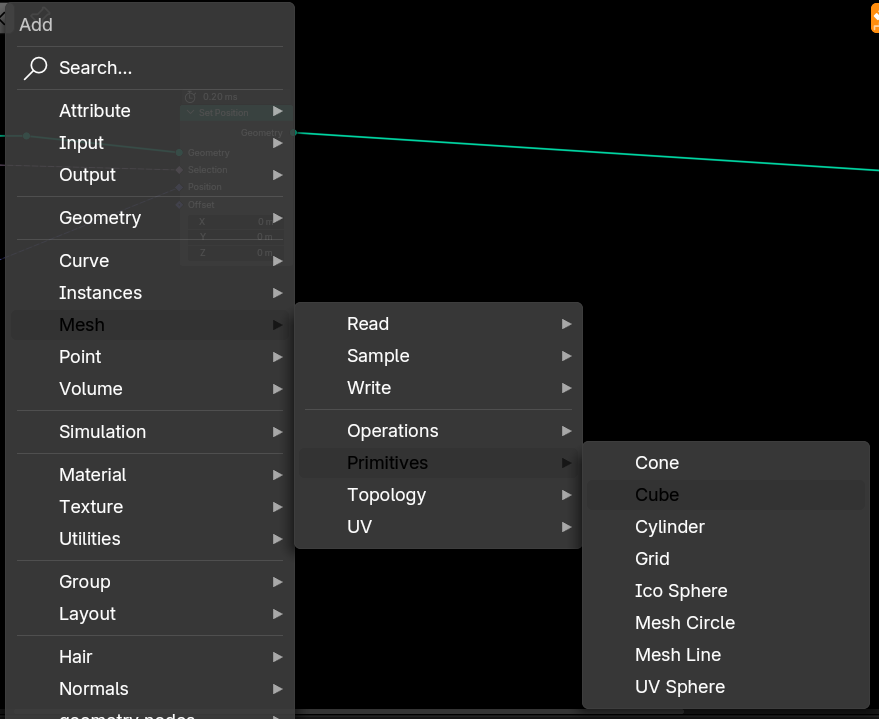Expand the Operations submenu
The height and width of the screenshot is (719, 879).
pyautogui.click(x=438, y=431)
